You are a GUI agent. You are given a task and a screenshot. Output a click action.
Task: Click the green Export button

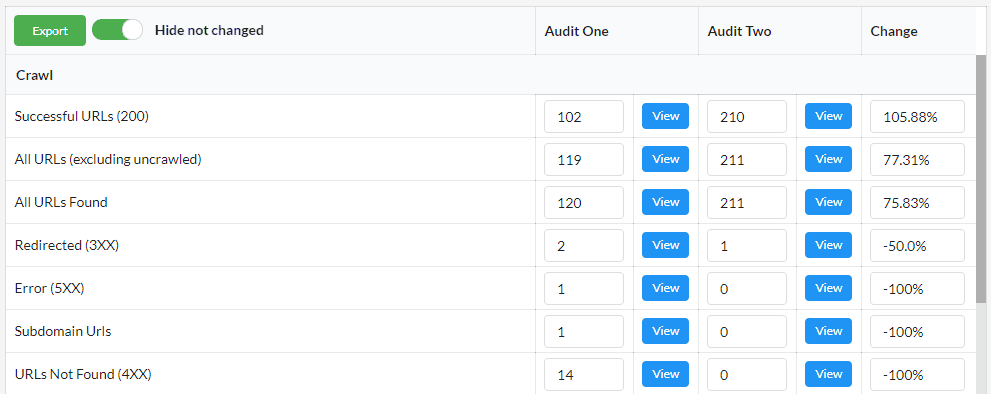coord(50,30)
